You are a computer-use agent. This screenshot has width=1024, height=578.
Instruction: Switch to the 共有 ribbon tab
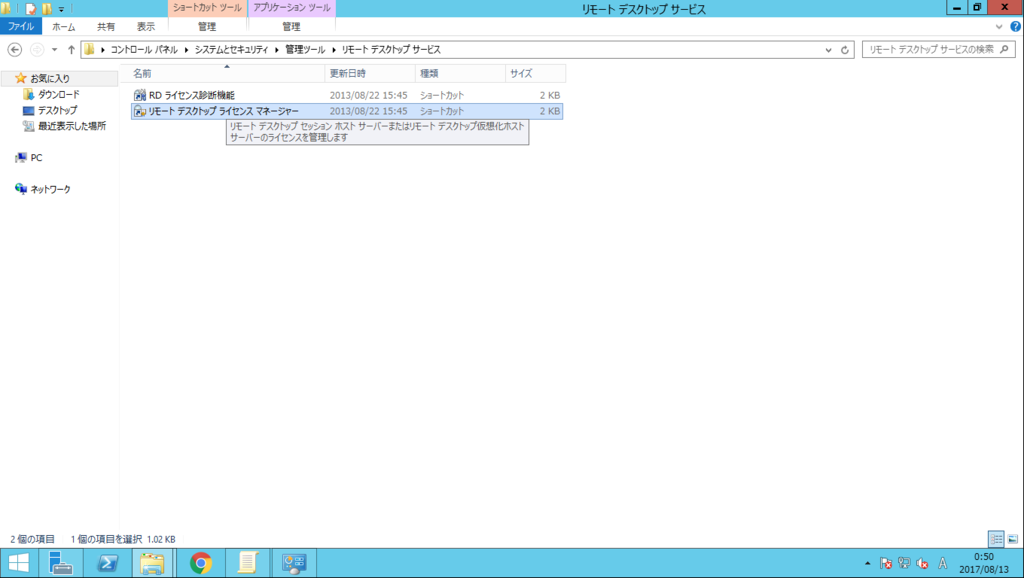pos(106,27)
